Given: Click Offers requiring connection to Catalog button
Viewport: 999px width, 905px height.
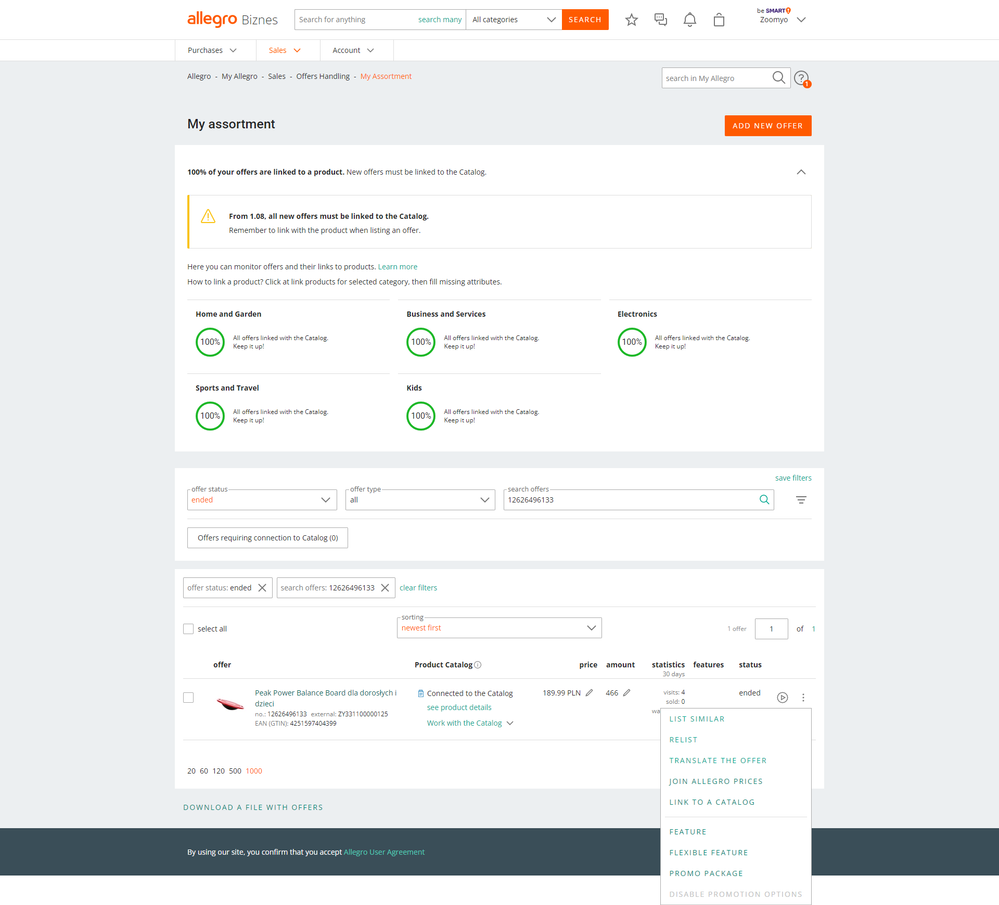Looking at the screenshot, I should click(x=268, y=538).
